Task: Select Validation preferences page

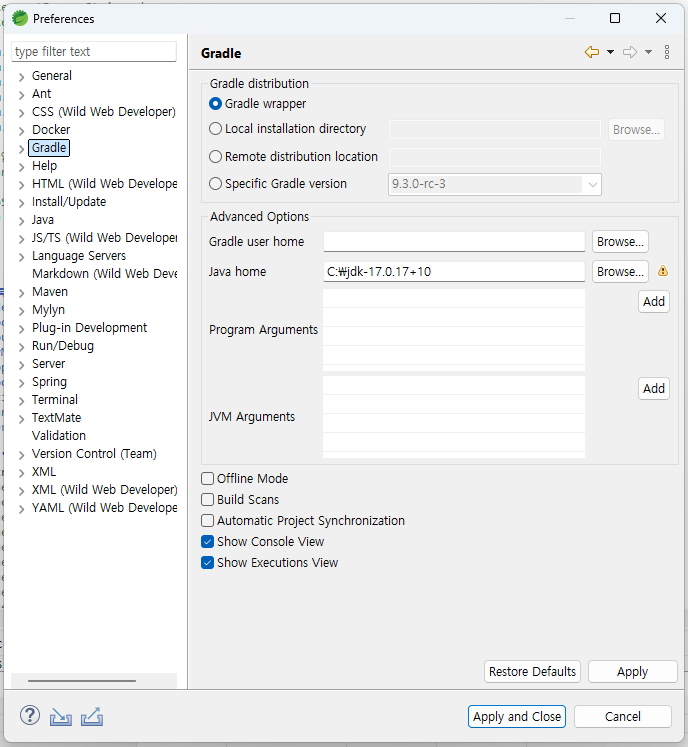Action: tap(59, 435)
